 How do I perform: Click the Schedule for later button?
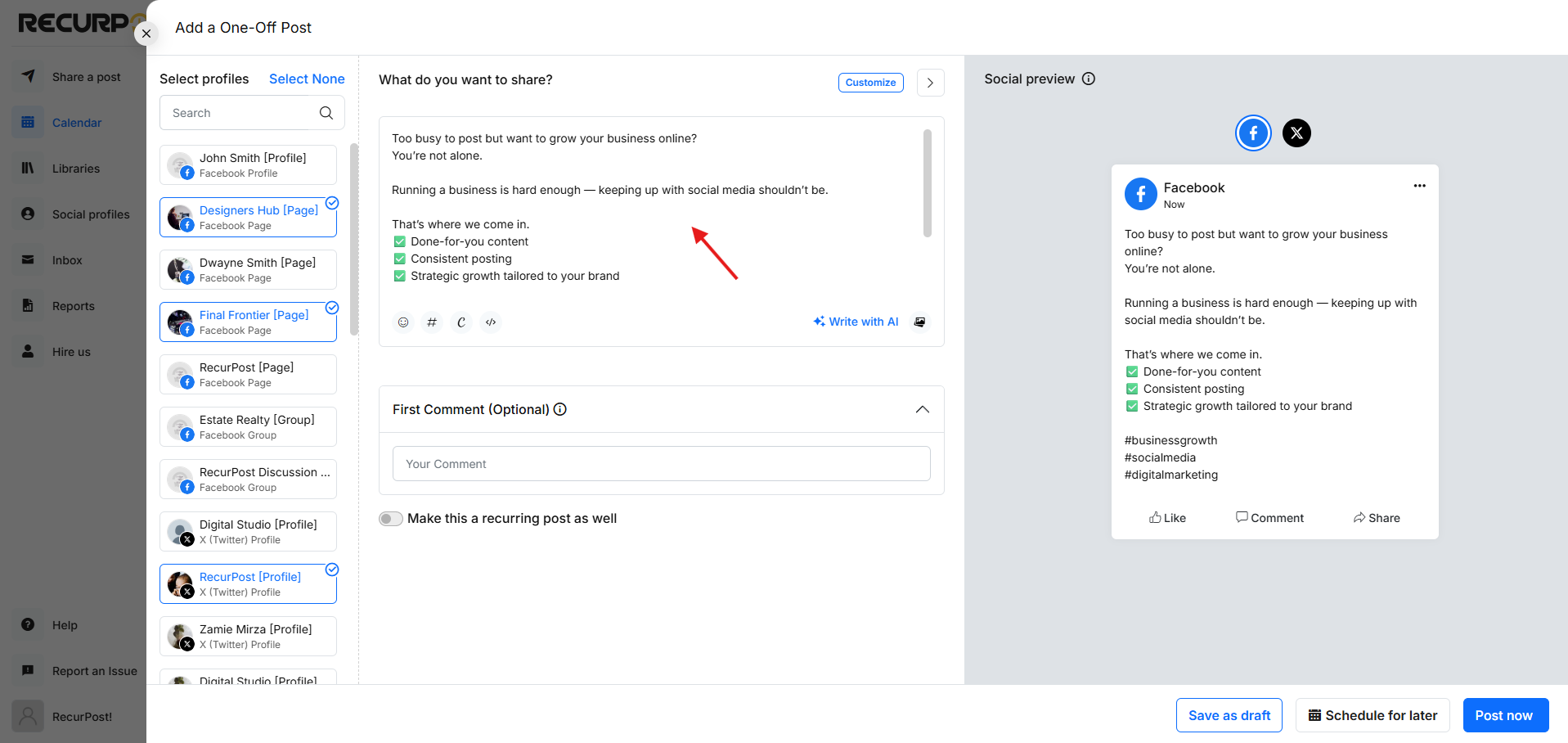point(1373,715)
